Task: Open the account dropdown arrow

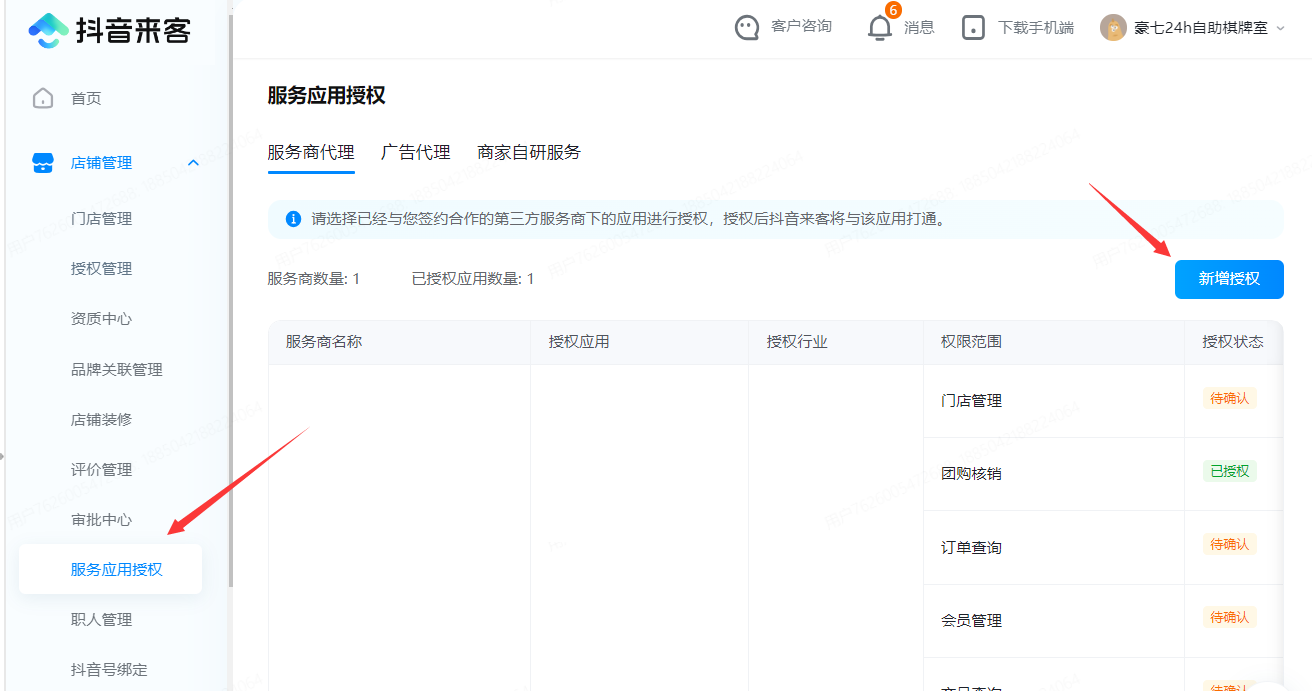Action: coord(1280,29)
